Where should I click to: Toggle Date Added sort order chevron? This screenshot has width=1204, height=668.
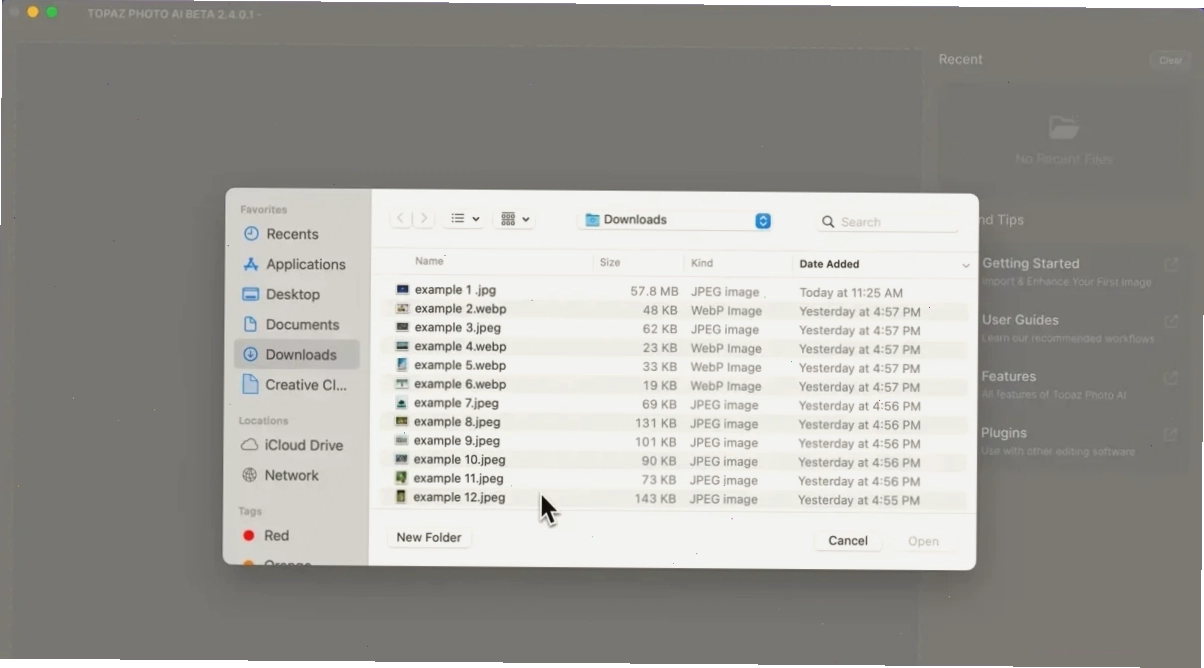coord(965,265)
